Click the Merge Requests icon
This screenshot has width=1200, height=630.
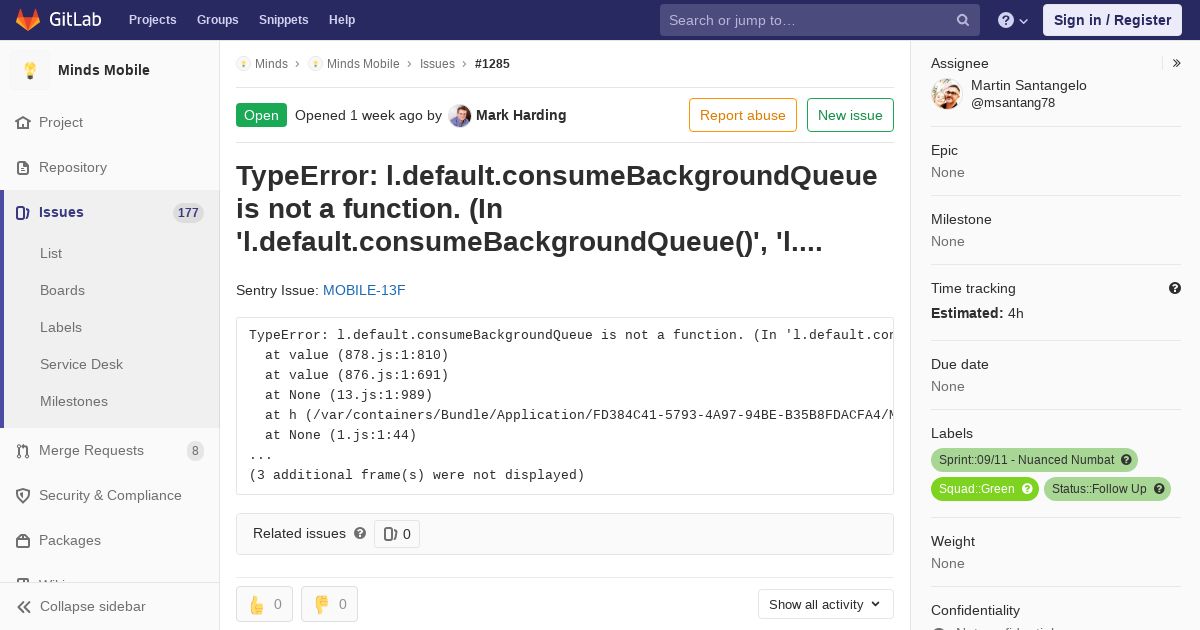click(x=23, y=451)
